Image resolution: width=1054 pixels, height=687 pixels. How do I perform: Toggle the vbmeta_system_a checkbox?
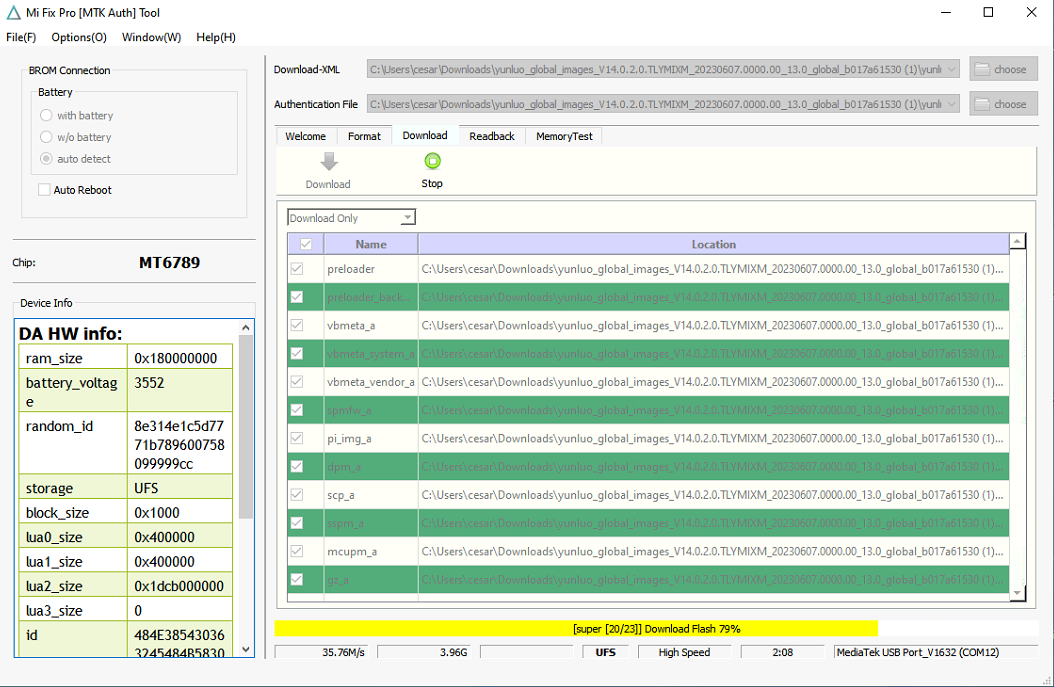[296, 354]
